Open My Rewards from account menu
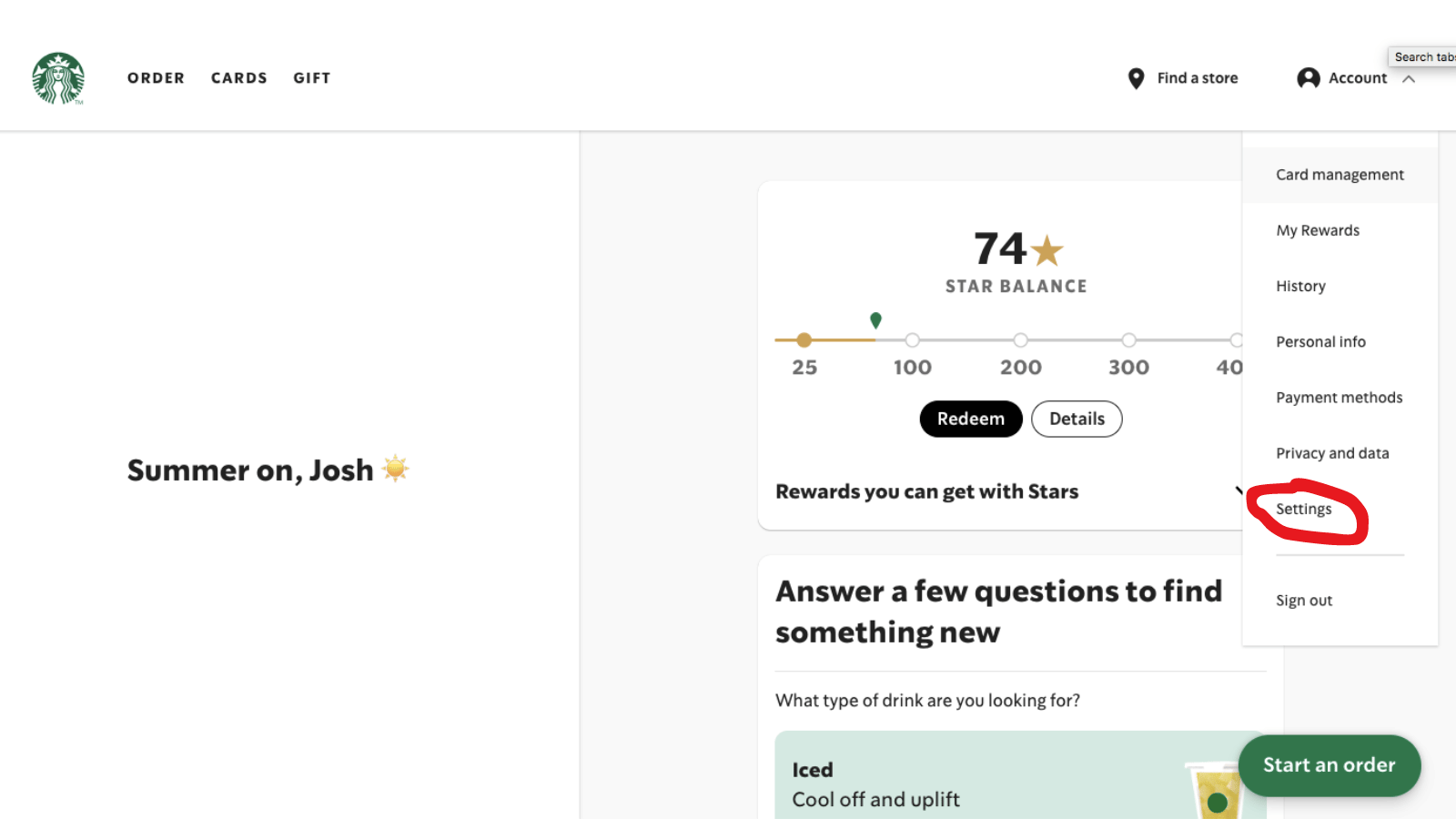The width and height of the screenshot is (1456, 819). coord(1317,230)
